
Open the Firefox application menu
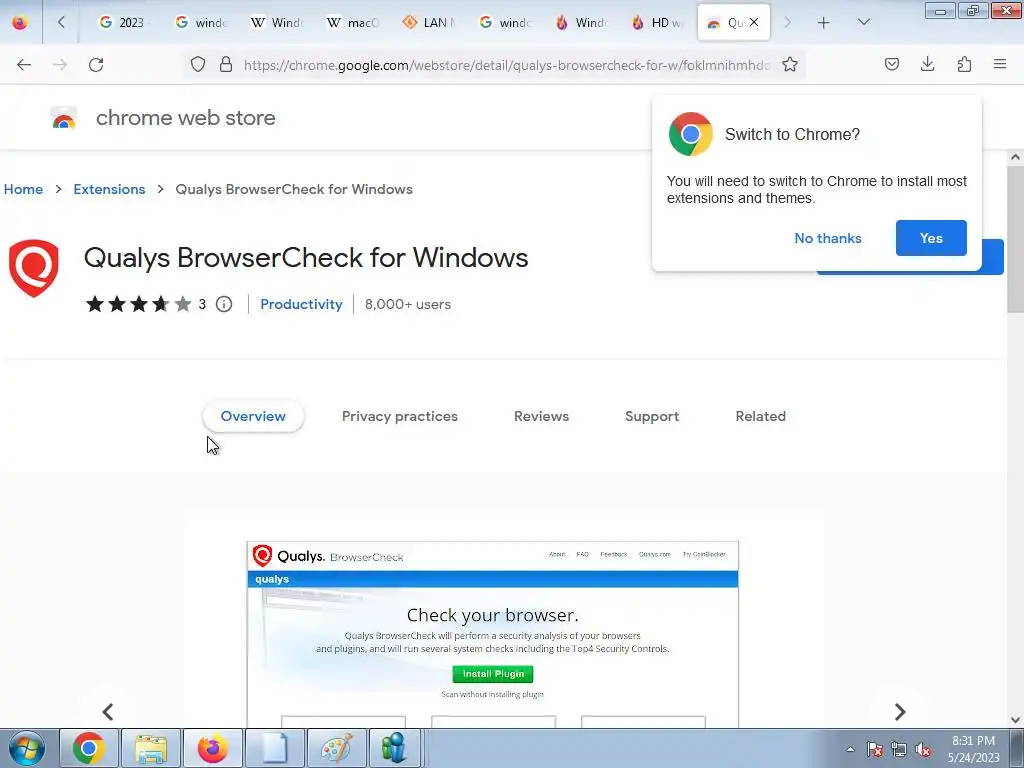pyautogui.click(x=1000, y=64)
